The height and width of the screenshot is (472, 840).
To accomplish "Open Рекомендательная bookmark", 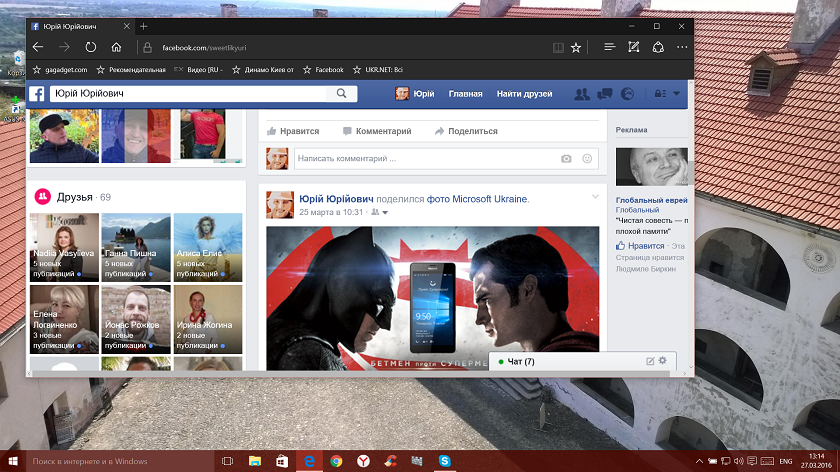I will click(131, 70).
